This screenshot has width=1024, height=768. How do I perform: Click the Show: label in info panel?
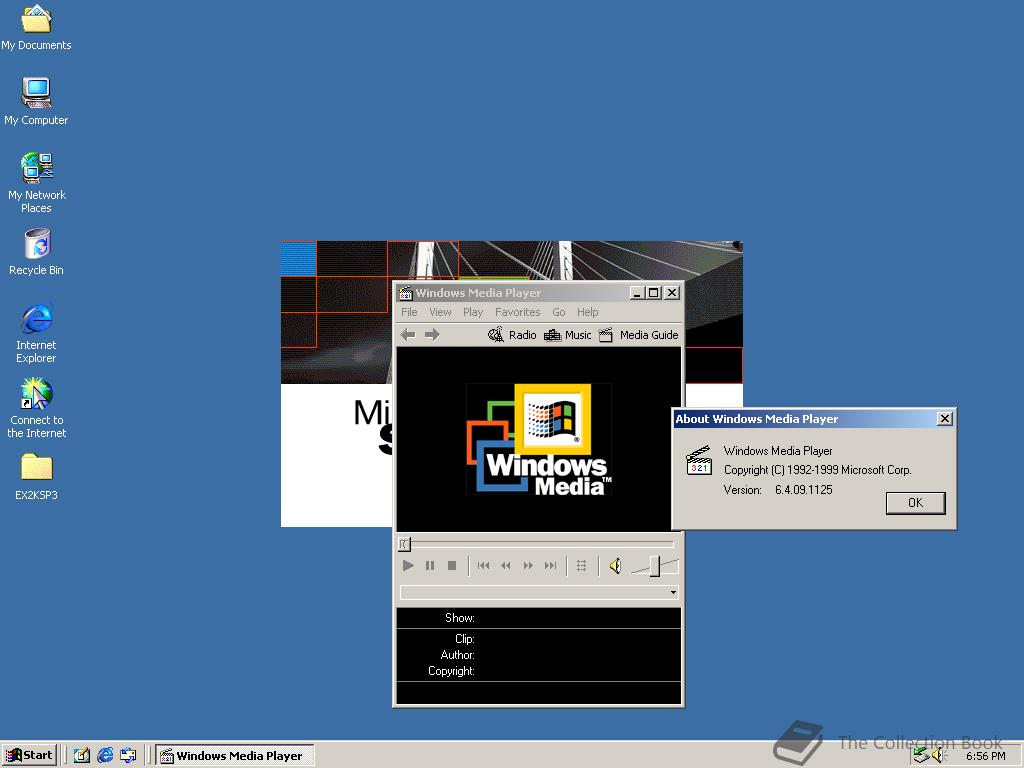tap(460, 618)
